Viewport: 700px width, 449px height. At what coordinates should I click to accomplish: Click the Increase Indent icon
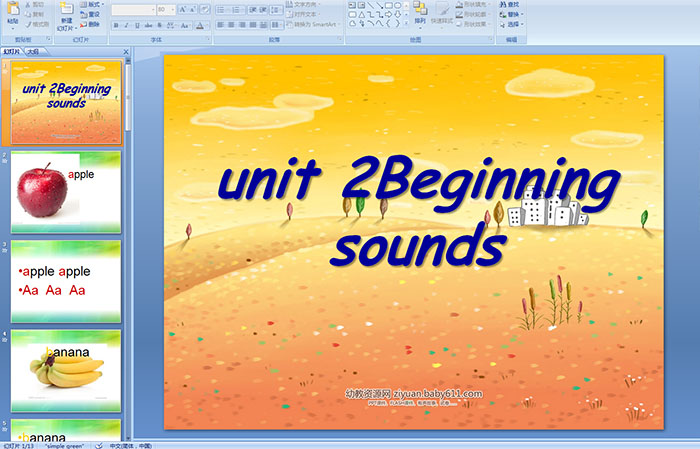(263, 10)
